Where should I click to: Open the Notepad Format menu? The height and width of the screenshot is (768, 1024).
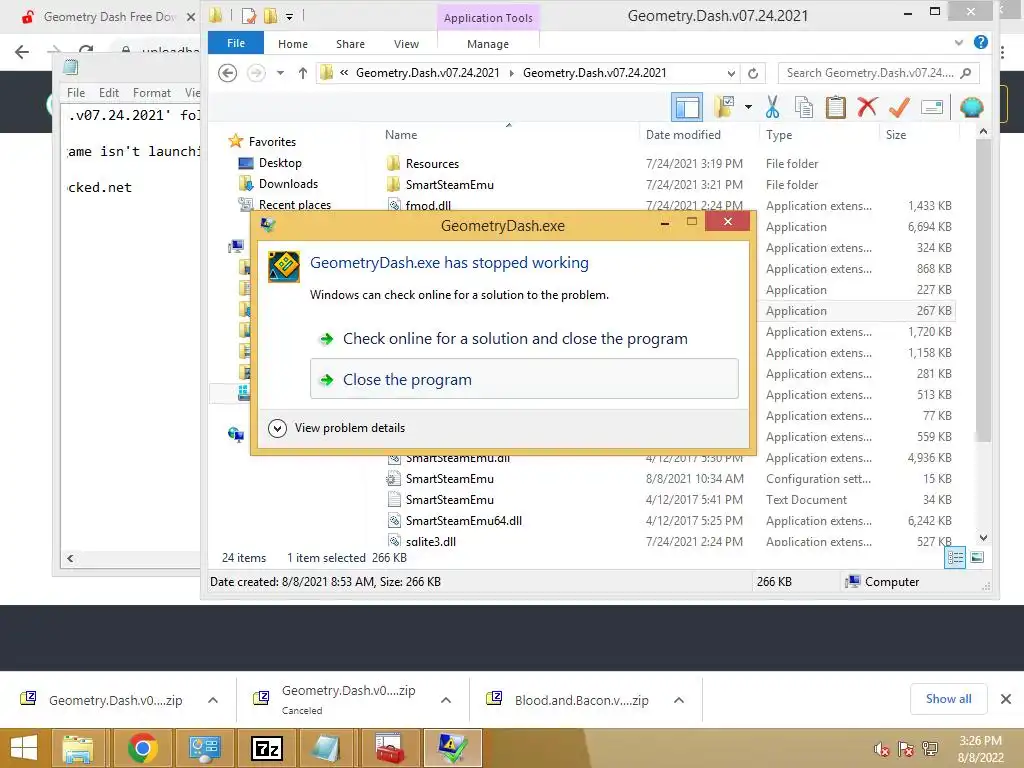click(152, 93)
